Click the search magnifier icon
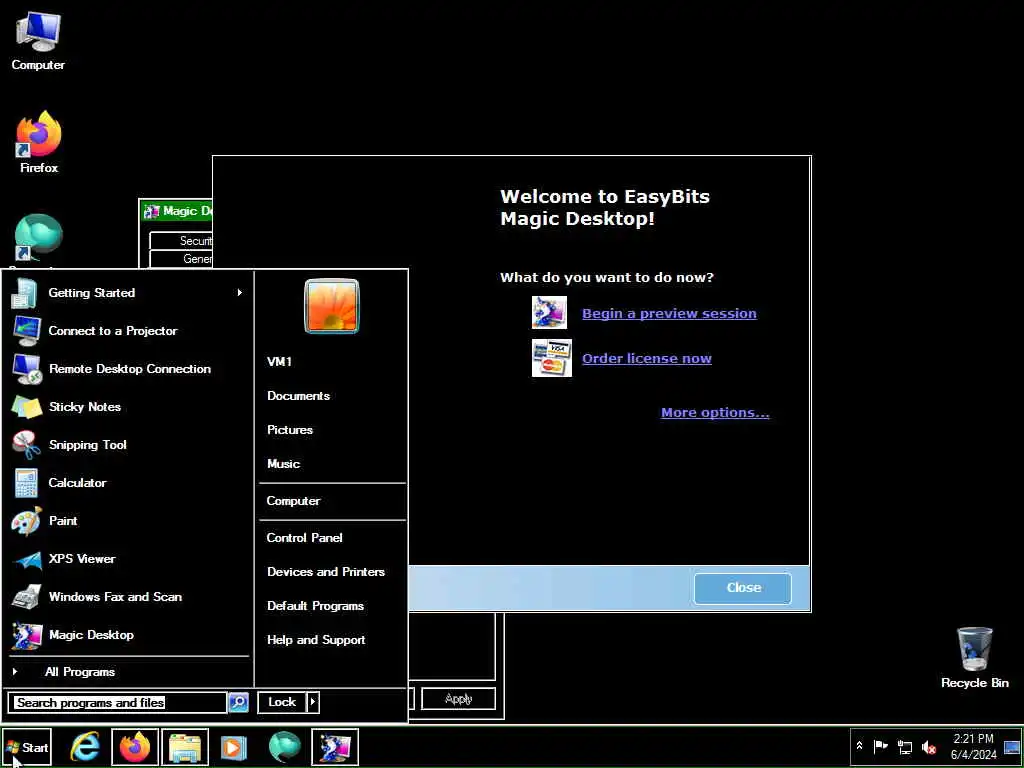Screen dimensions: 1024x768 [x=238, y=702]
